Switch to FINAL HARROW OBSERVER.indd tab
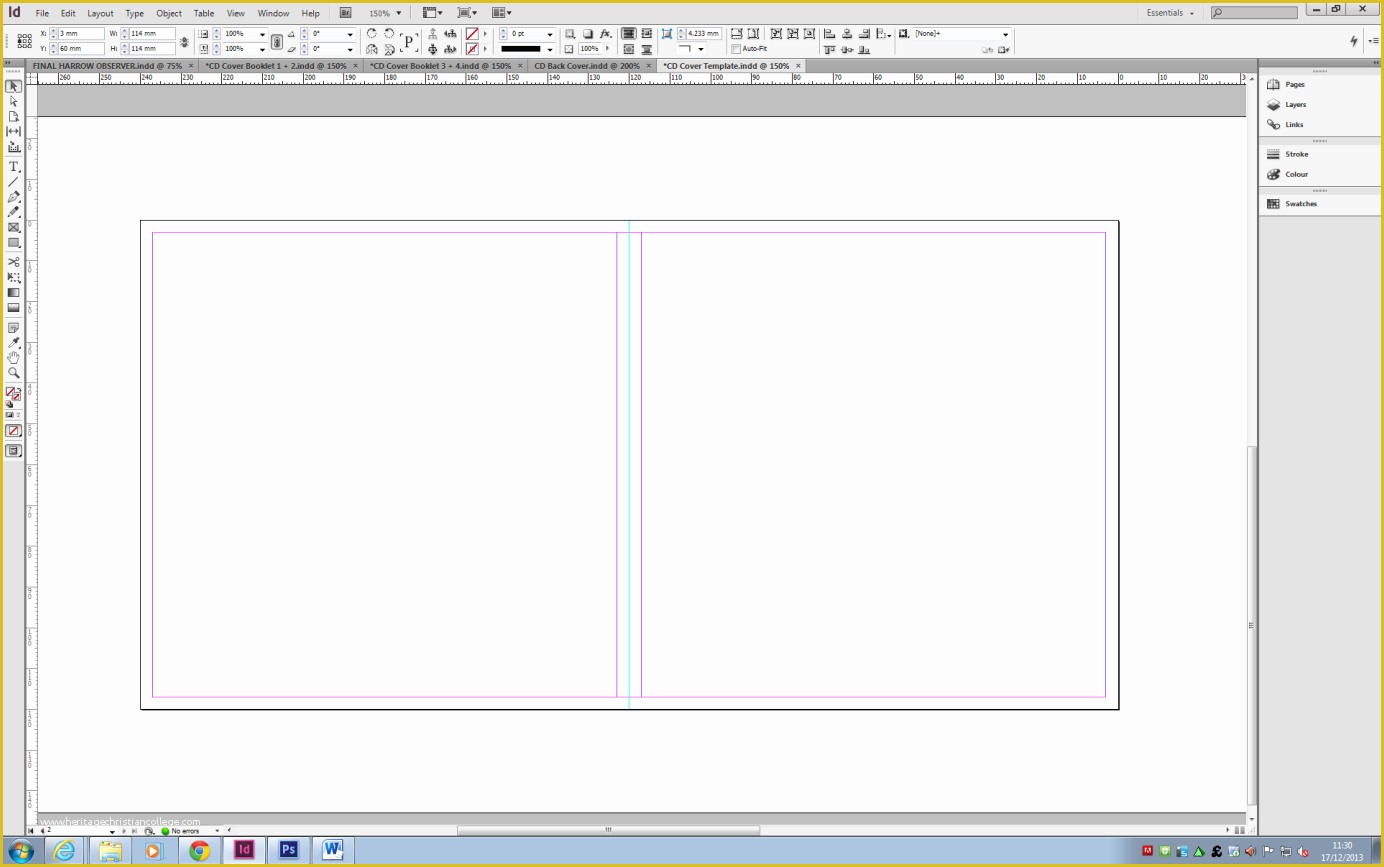 (107, 66)
